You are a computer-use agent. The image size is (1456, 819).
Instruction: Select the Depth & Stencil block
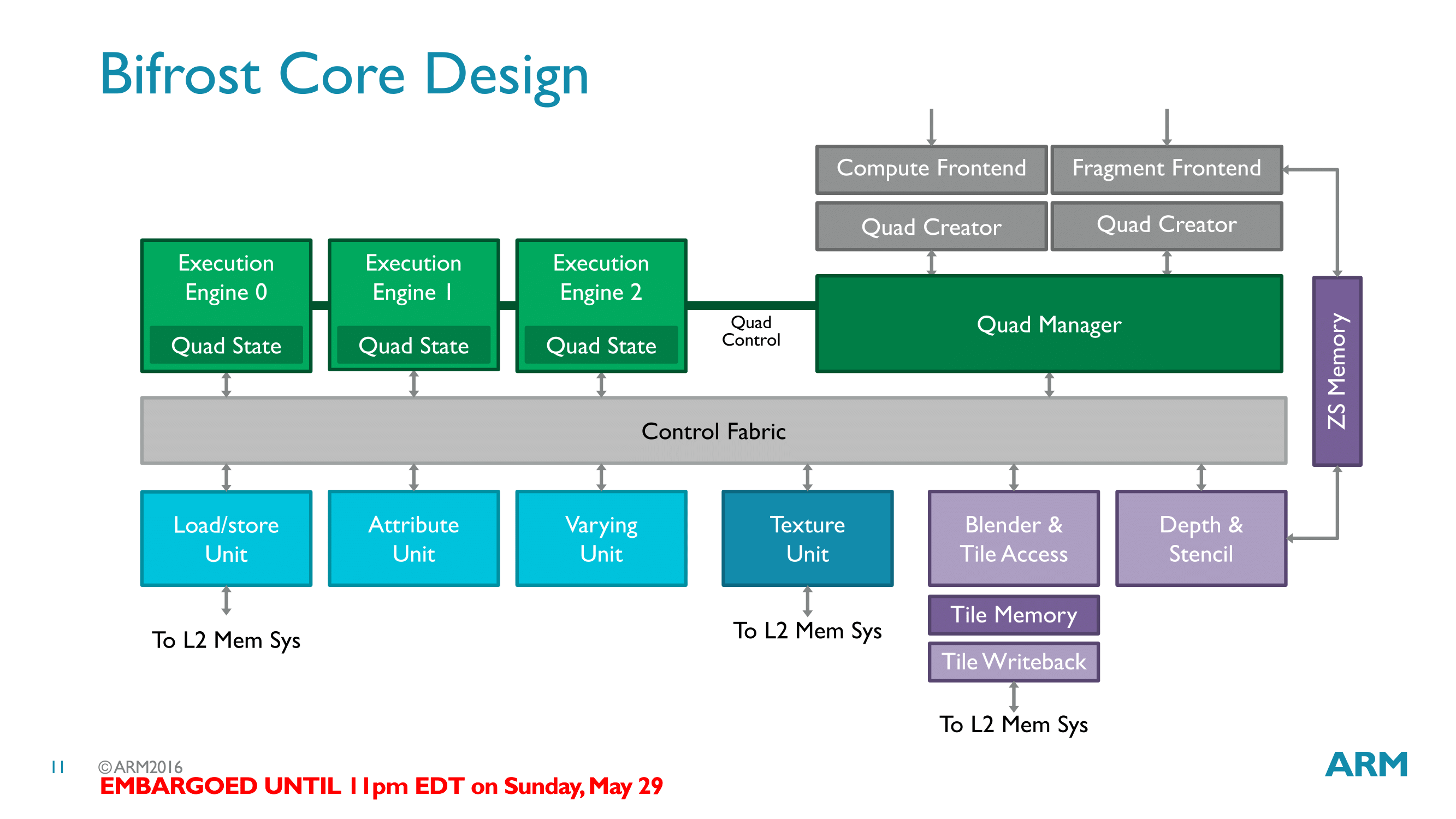point(1201,538)
